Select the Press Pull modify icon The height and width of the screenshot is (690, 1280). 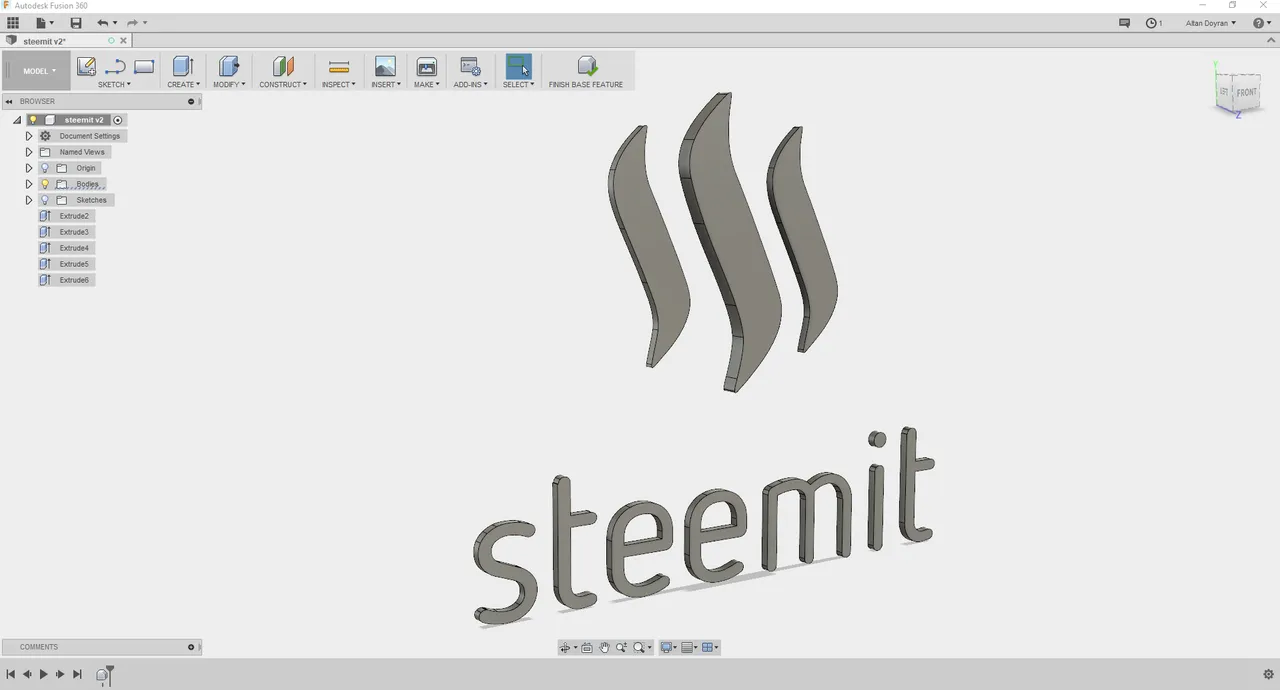pos(229,67)
